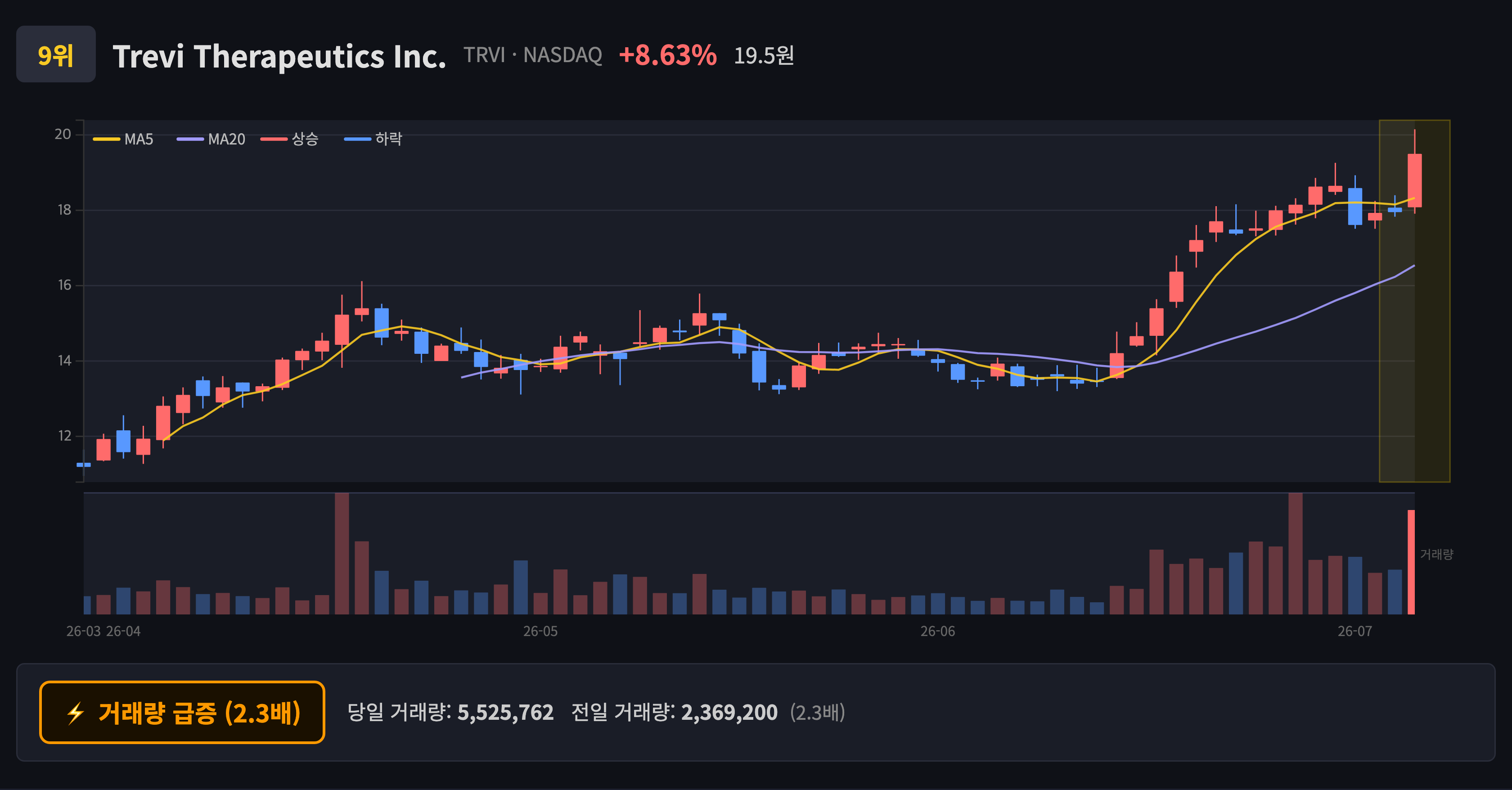Click the 26-05 date axis label
Screen dimensions: 1512x790
tap(540, 632)
